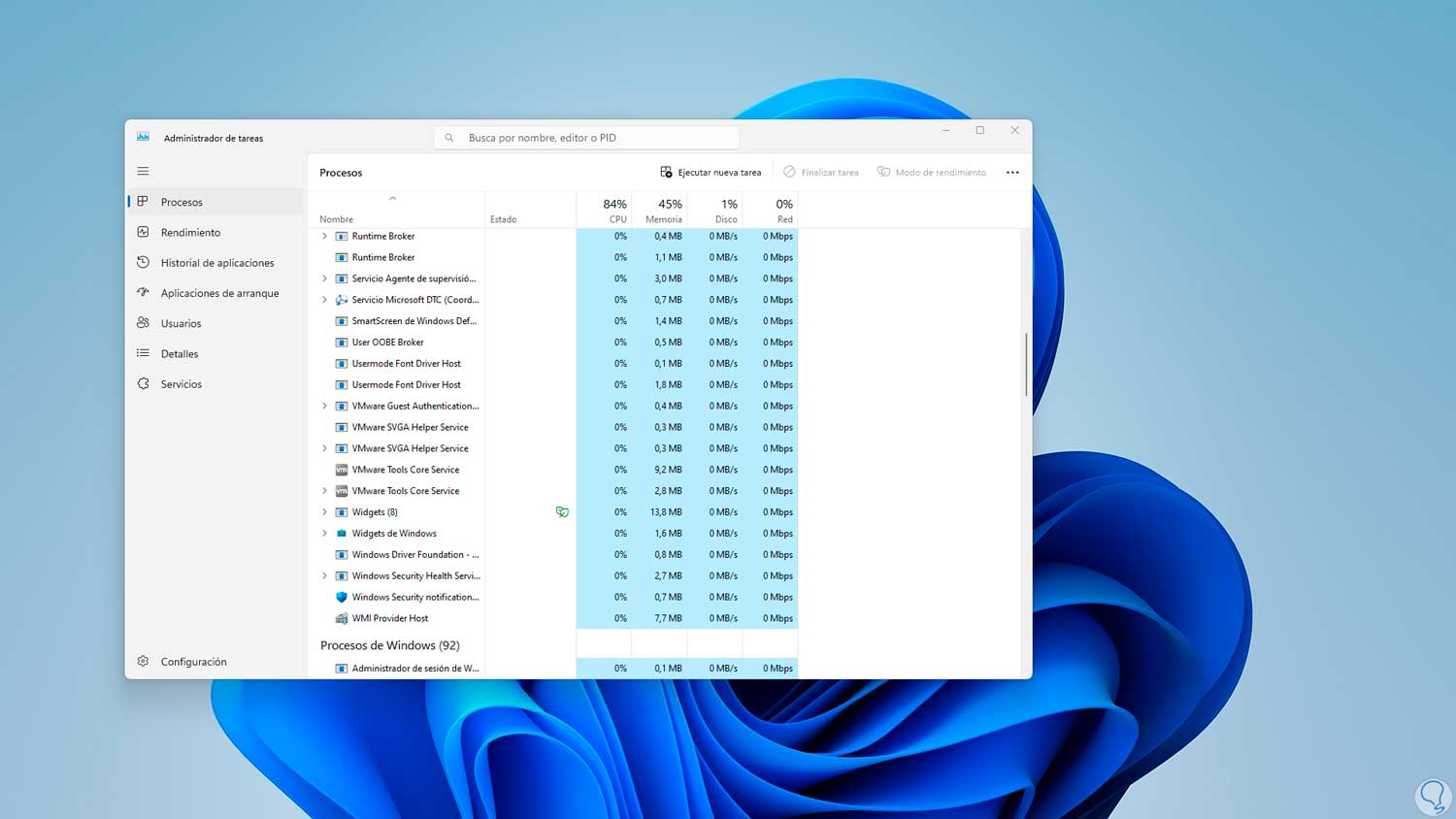Viewport: 1456px width, 819px height.
Task: Click the WMI Provider Host icon
Action: (341, 618)
